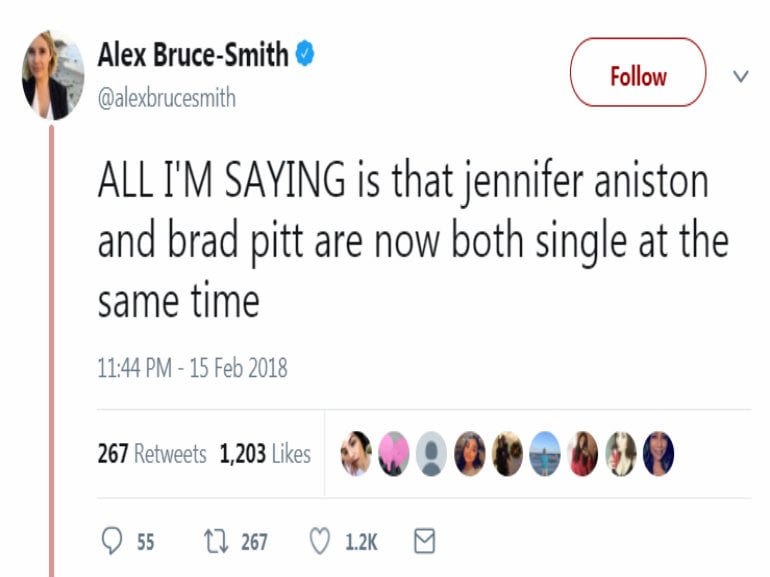
Task: View the list of 267 Retweets
Action: (152, 454)
